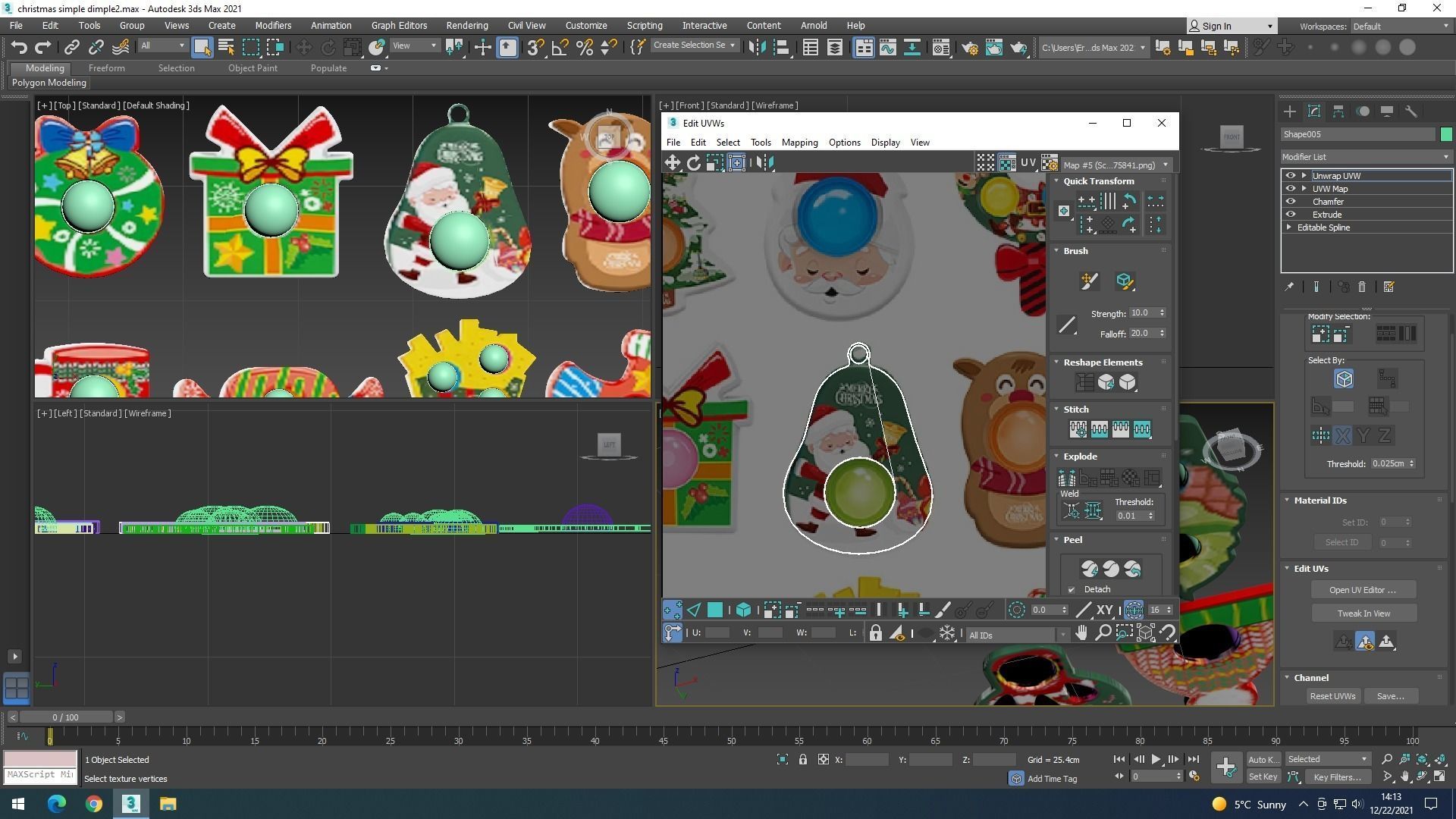Collapse the Channel rollout
This screenshot has height=819, width=1456.
1287,678
